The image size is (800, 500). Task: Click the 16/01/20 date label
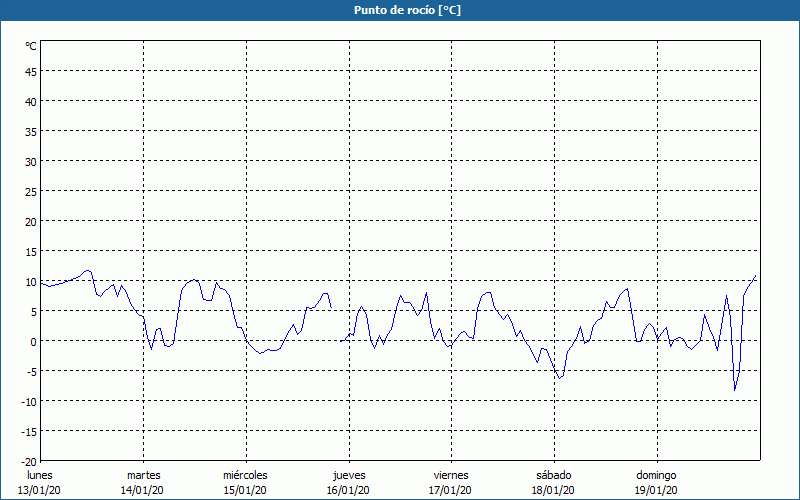(349, 490)
